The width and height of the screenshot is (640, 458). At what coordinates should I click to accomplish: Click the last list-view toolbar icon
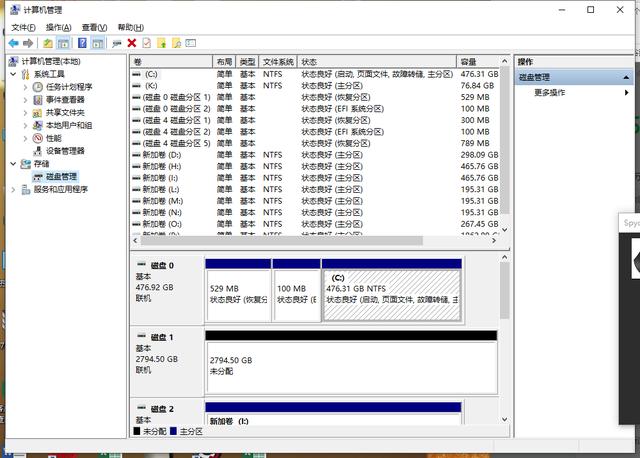pos(191,43)
